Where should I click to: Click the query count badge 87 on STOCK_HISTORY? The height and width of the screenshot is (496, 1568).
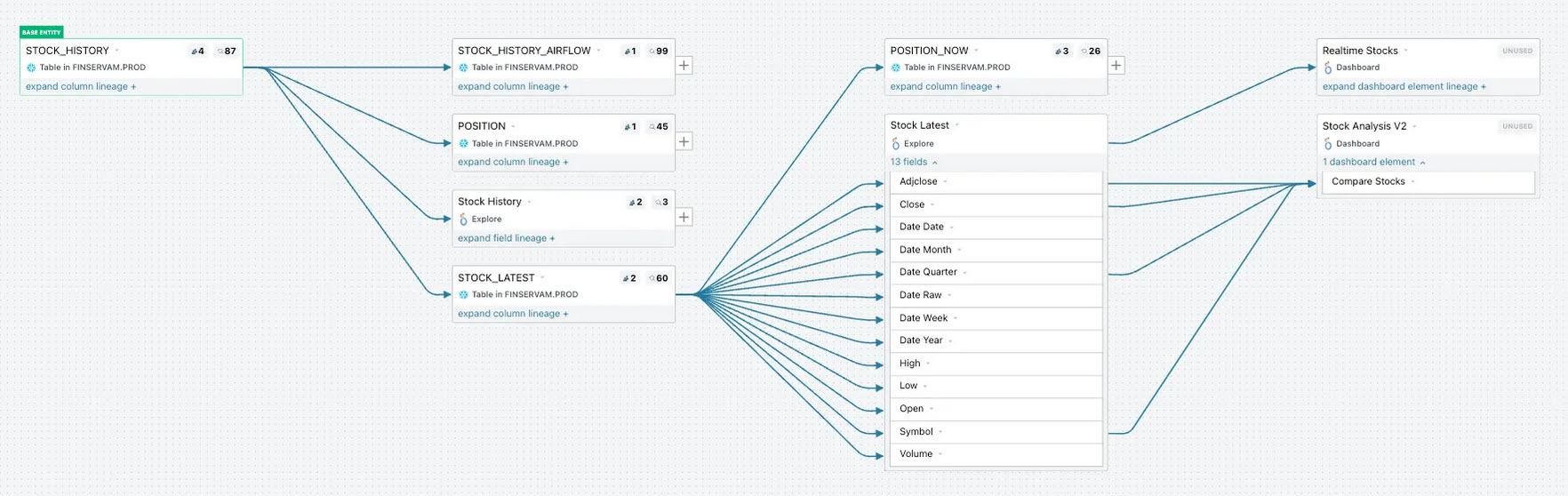pos(227,51)
